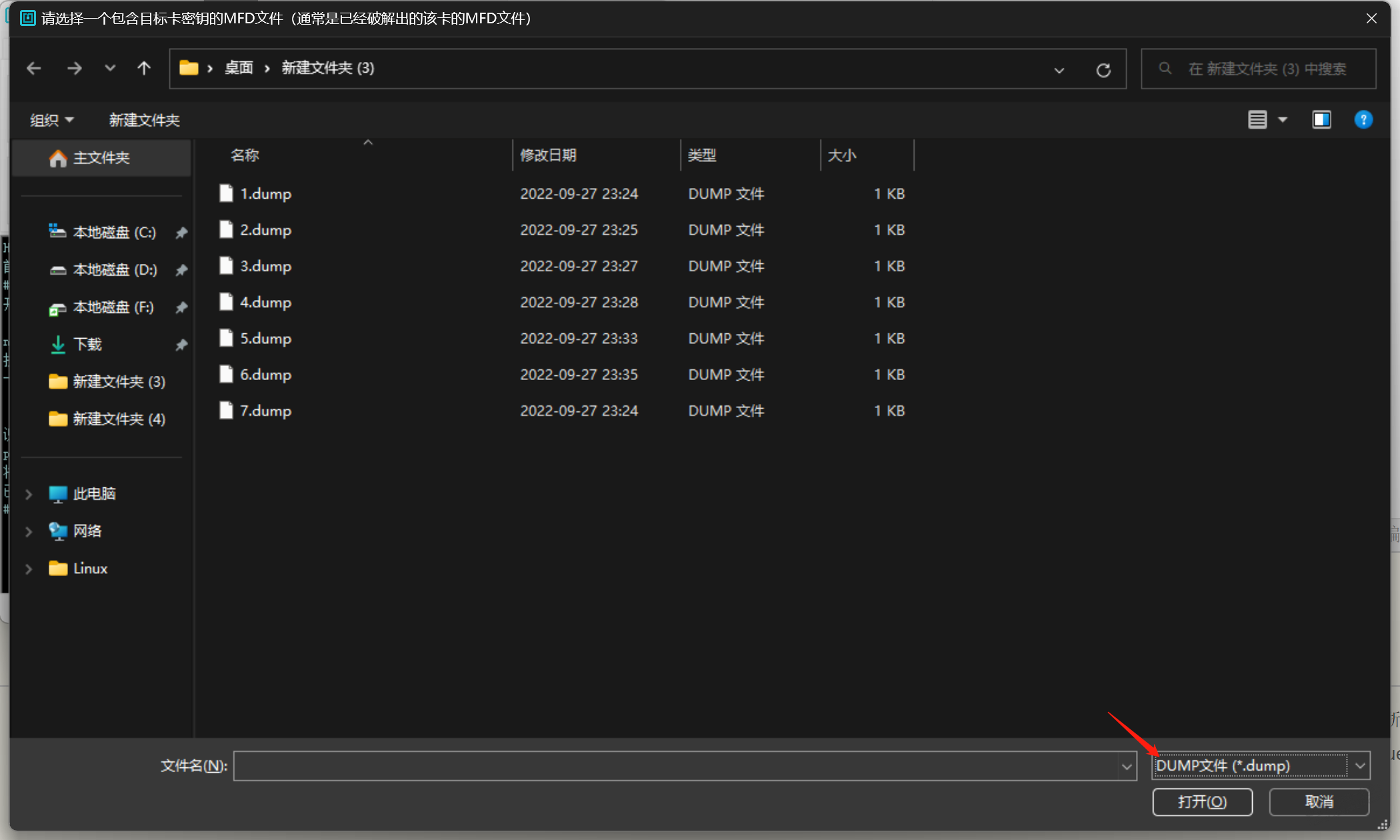The width and height of the screenshot is (1400, 840).
Task: Expand 网络 tree node
Action: 29,531
